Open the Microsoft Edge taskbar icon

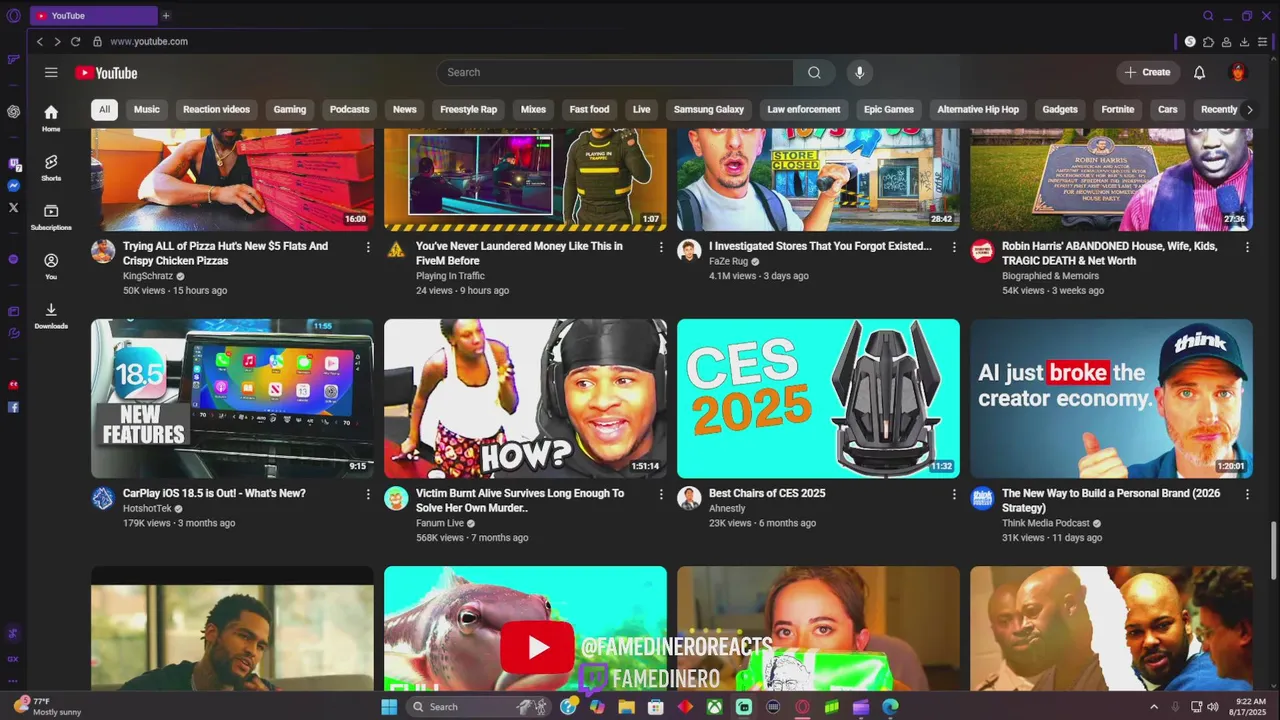click(x=890, y=707)
